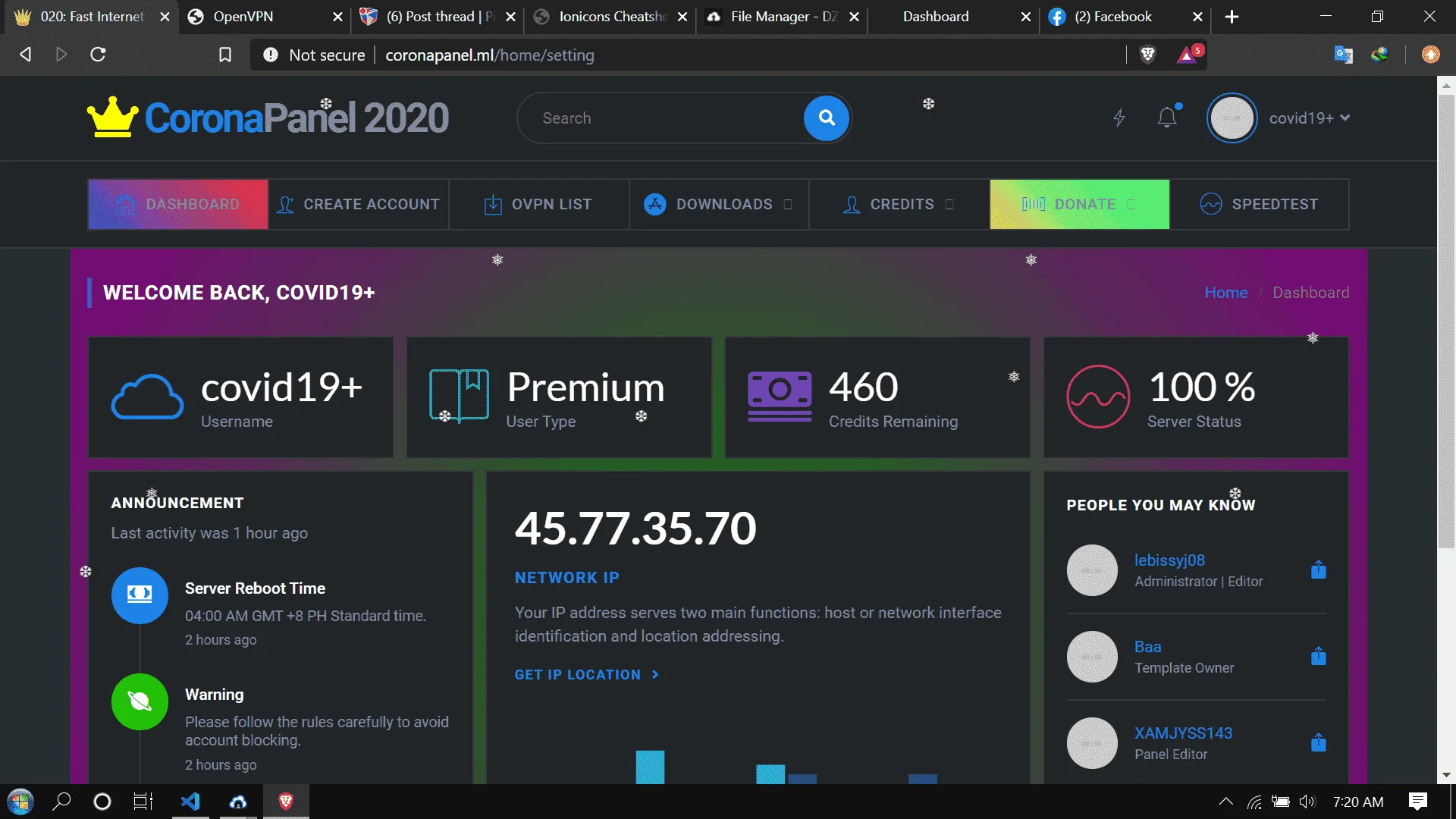Open the SPEEDTEST menu item

pos(1260,204)
